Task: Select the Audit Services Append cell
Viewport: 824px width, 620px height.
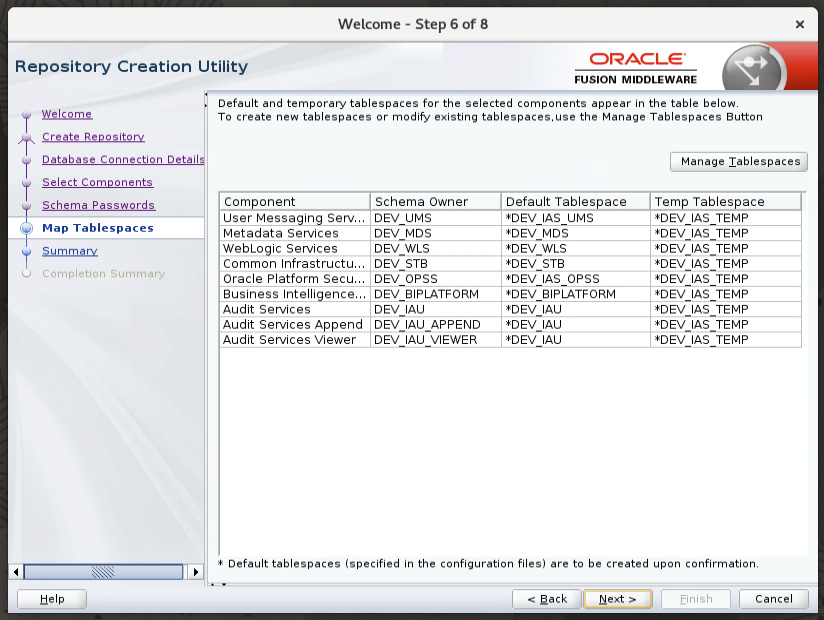Action: point(295,325)
